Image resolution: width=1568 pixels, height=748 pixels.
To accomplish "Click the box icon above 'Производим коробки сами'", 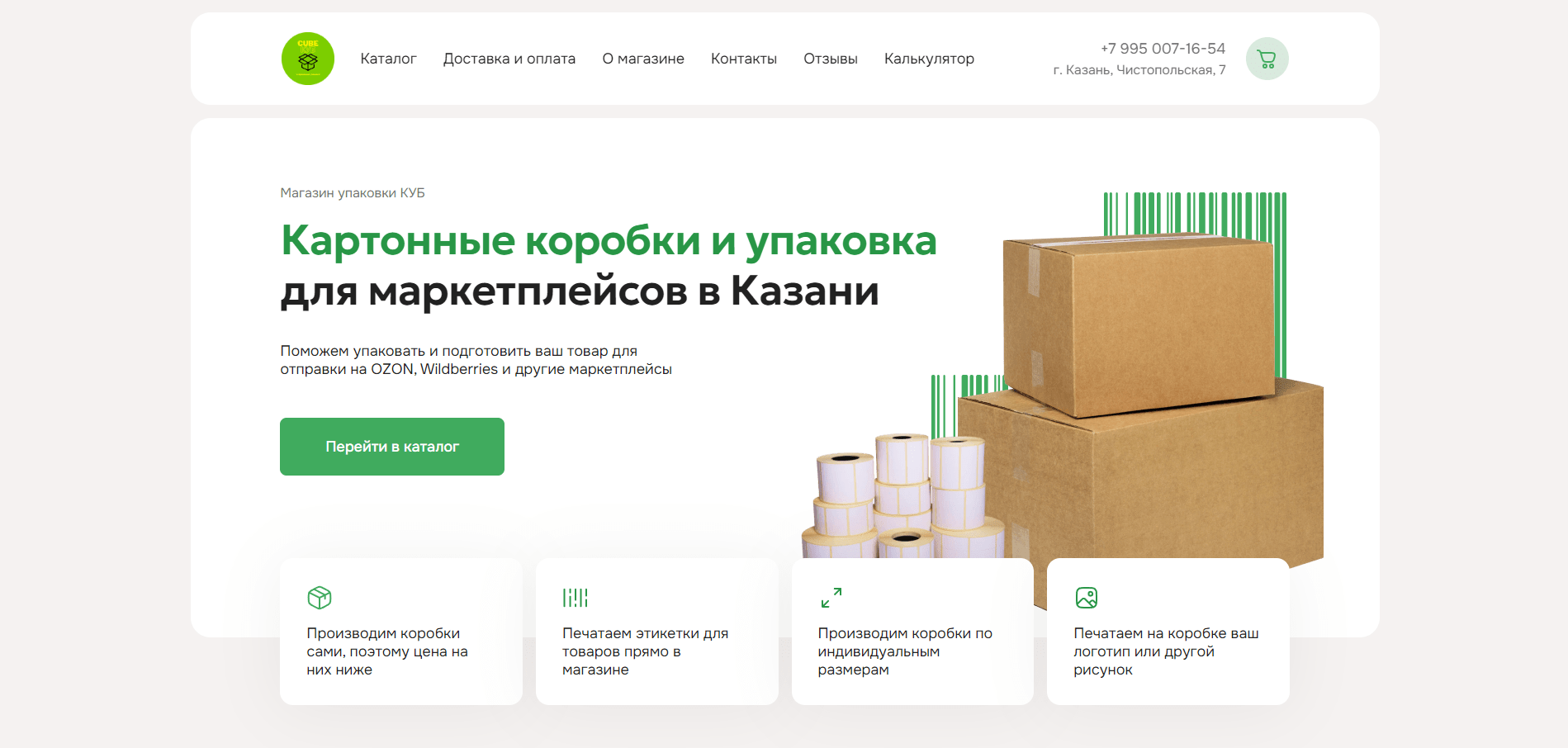I will pyautogui.click(x=320, y=597).
